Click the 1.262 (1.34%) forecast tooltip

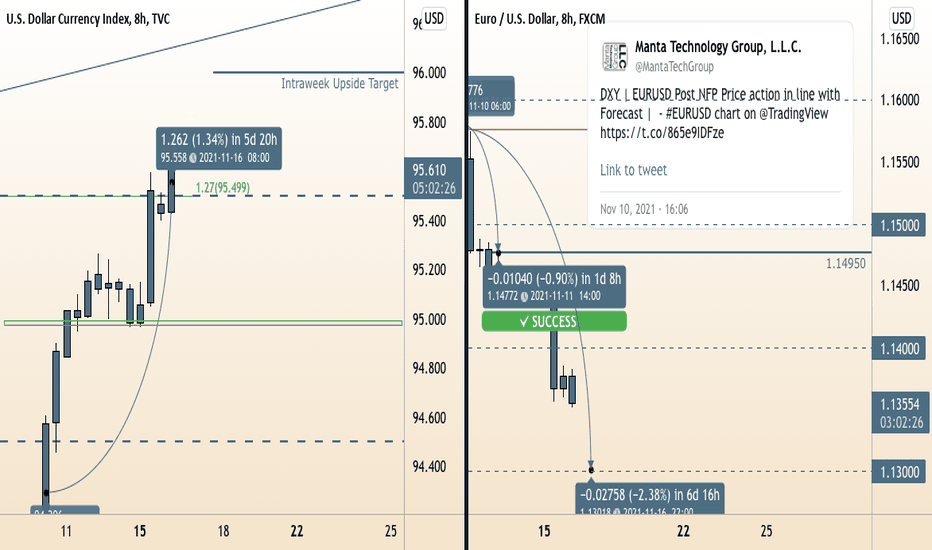point(219,147)
